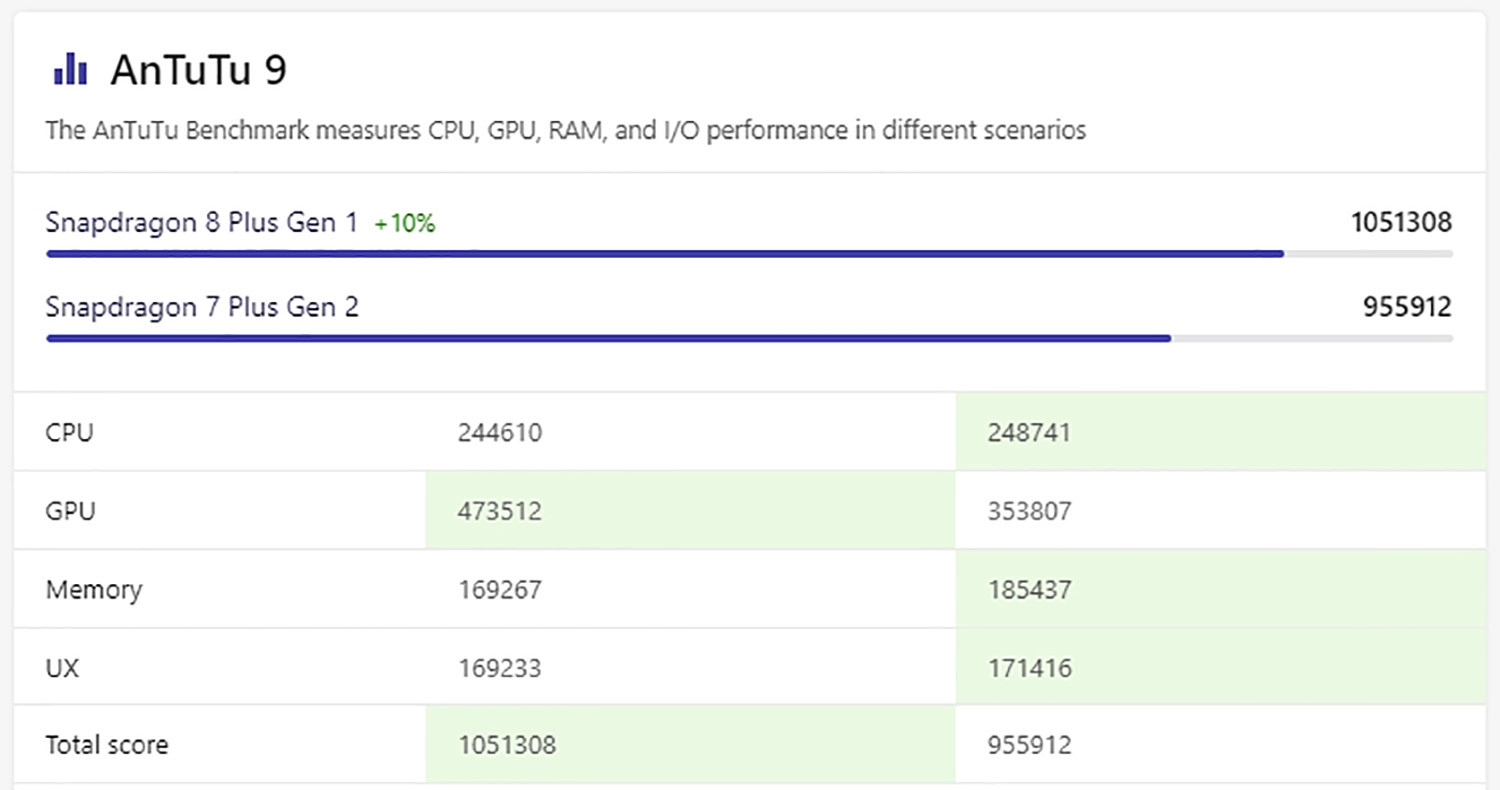Click the CPU row label
Screen dimensions: 1500x790
pos(69,433)
